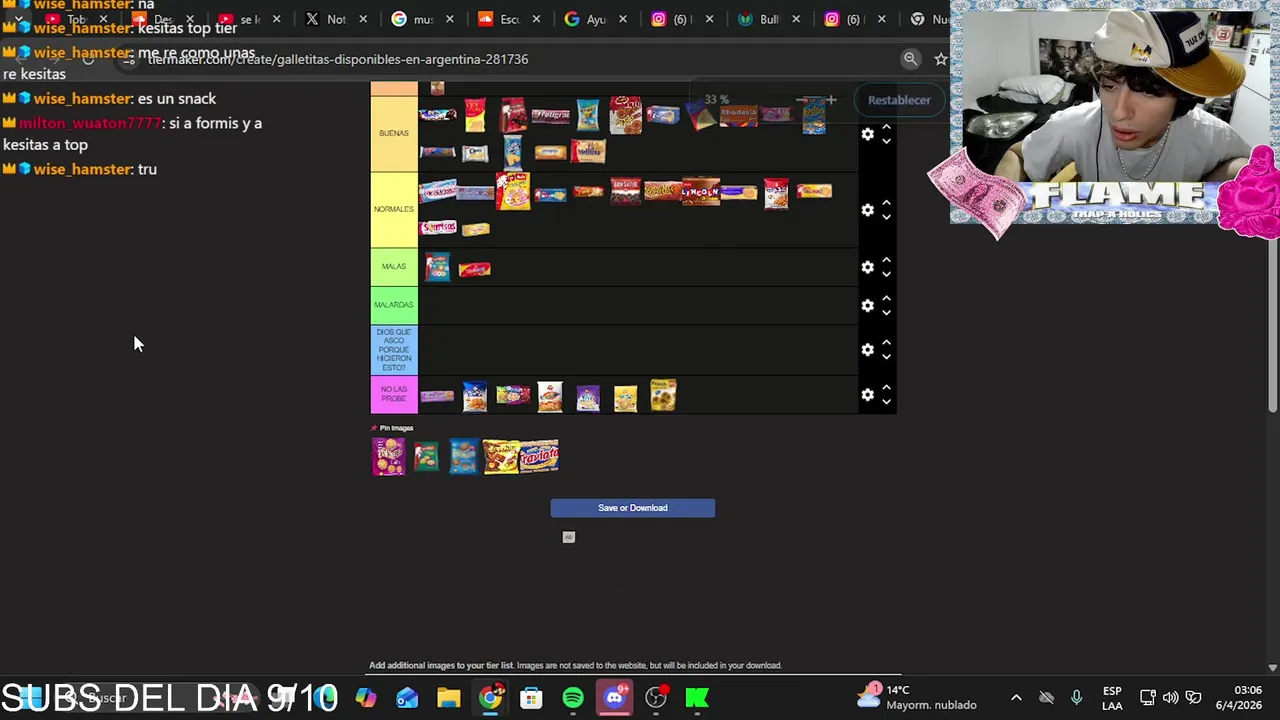Viewport: 1280px width, 720px height.
Task: Close the 'Bull' browser tab
Action: 795,19
